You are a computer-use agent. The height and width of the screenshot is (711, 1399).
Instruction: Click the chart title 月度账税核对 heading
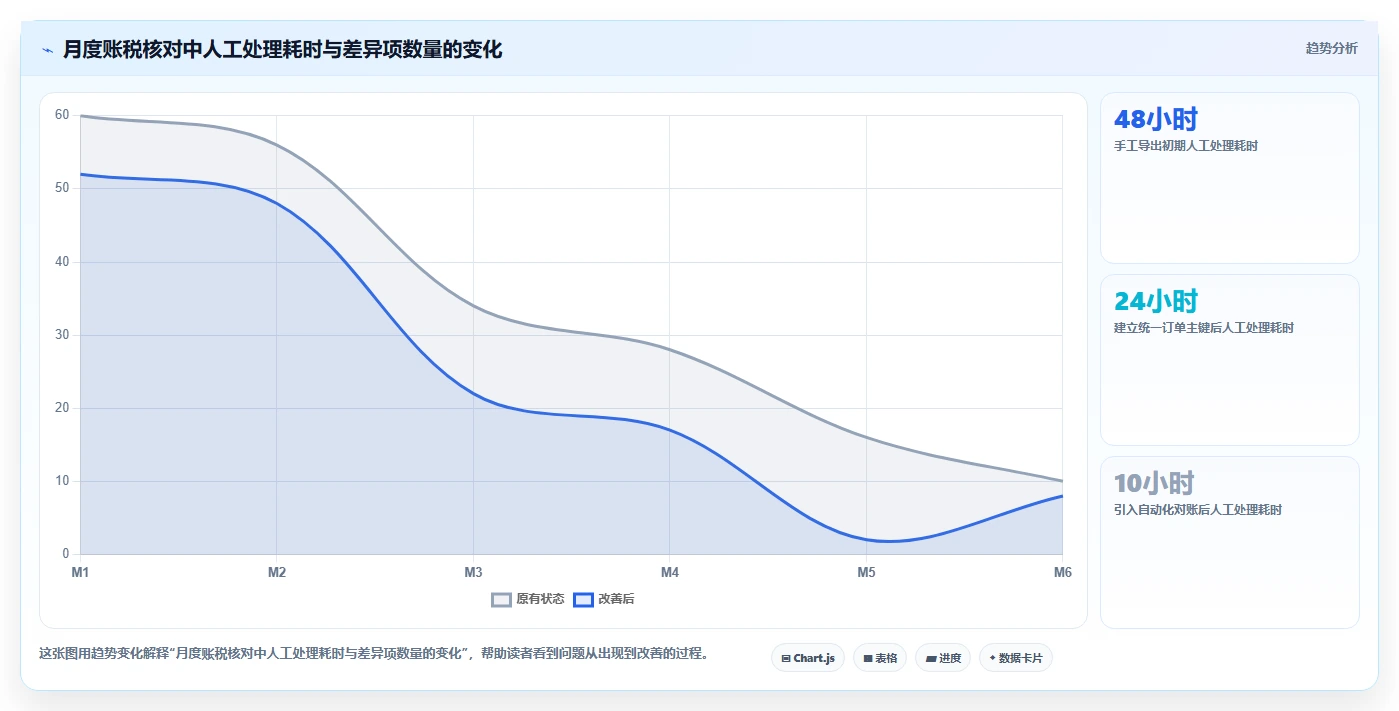click(282, 49)
